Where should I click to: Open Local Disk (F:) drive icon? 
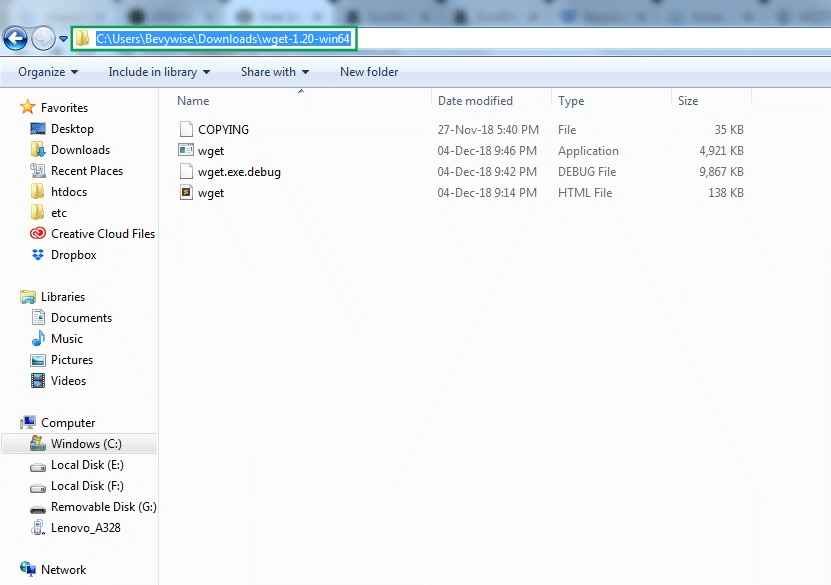point(38,488)
